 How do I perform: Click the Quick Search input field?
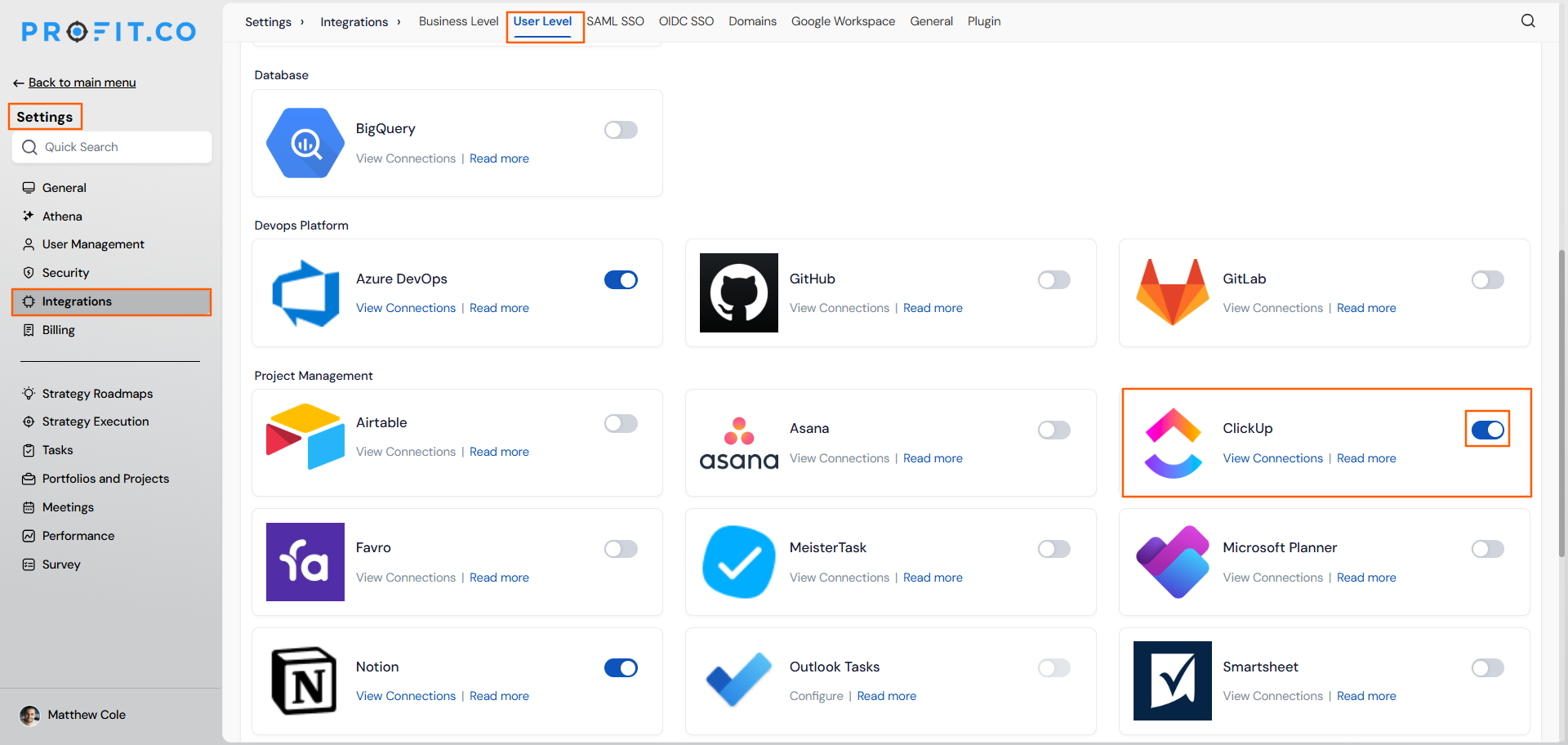112,147
